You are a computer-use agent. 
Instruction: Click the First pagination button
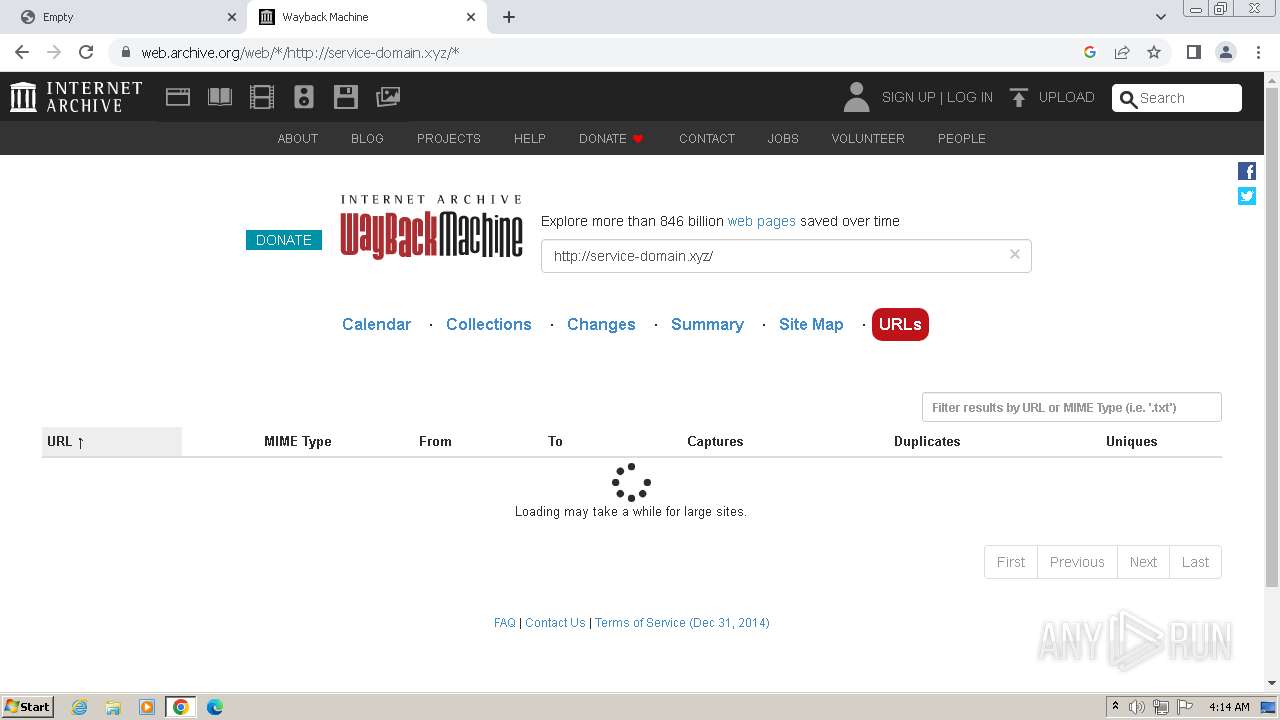[x=1011, y=562]
